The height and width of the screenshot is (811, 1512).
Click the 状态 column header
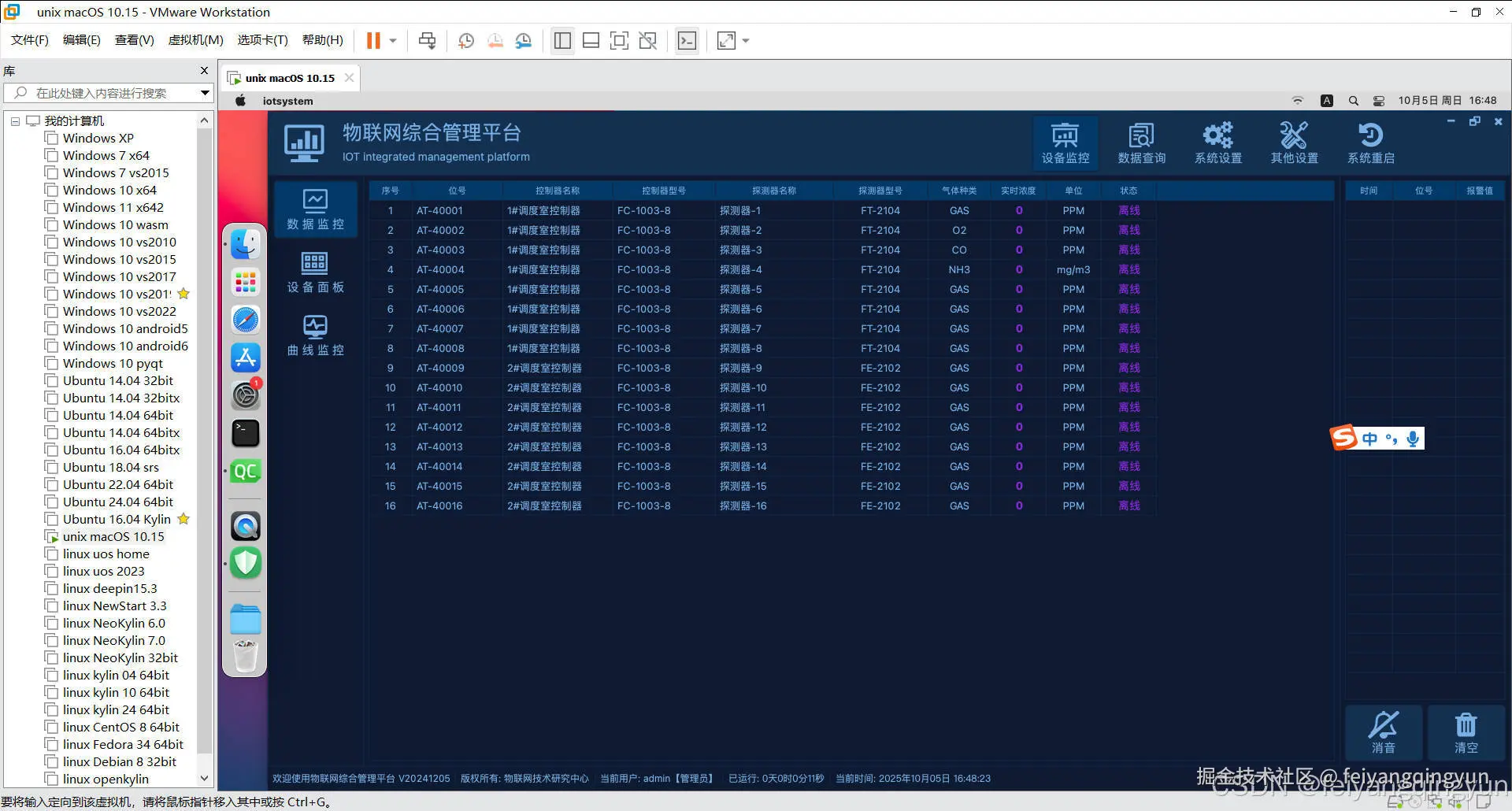(1128, 191)
